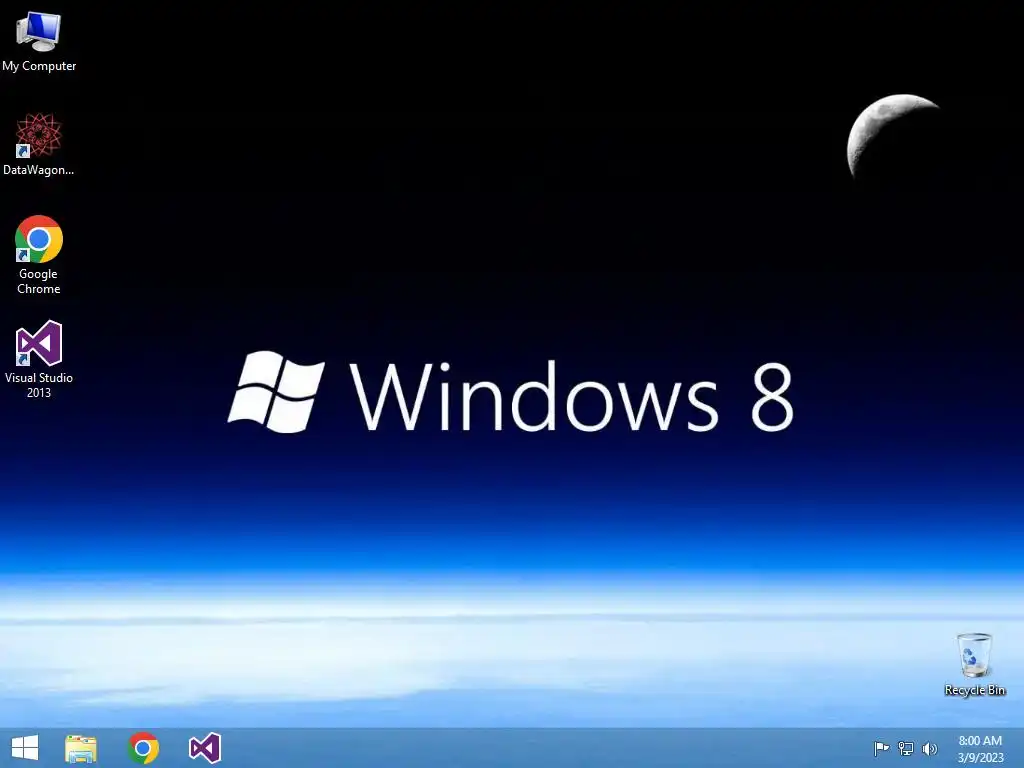Screen dimensions: 1024x768
Task: Click the Google Chrome label text
Action: pos(39,281)
